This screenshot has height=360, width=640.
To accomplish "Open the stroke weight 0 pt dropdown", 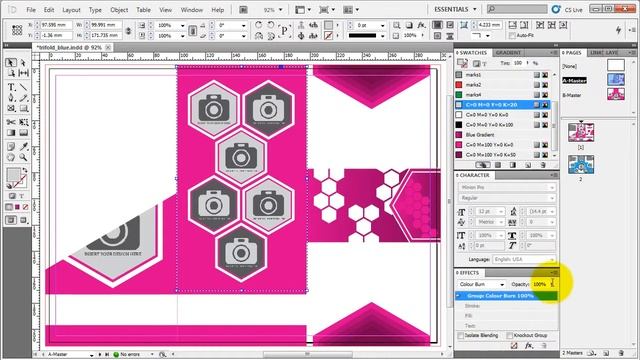I will 382,25.
